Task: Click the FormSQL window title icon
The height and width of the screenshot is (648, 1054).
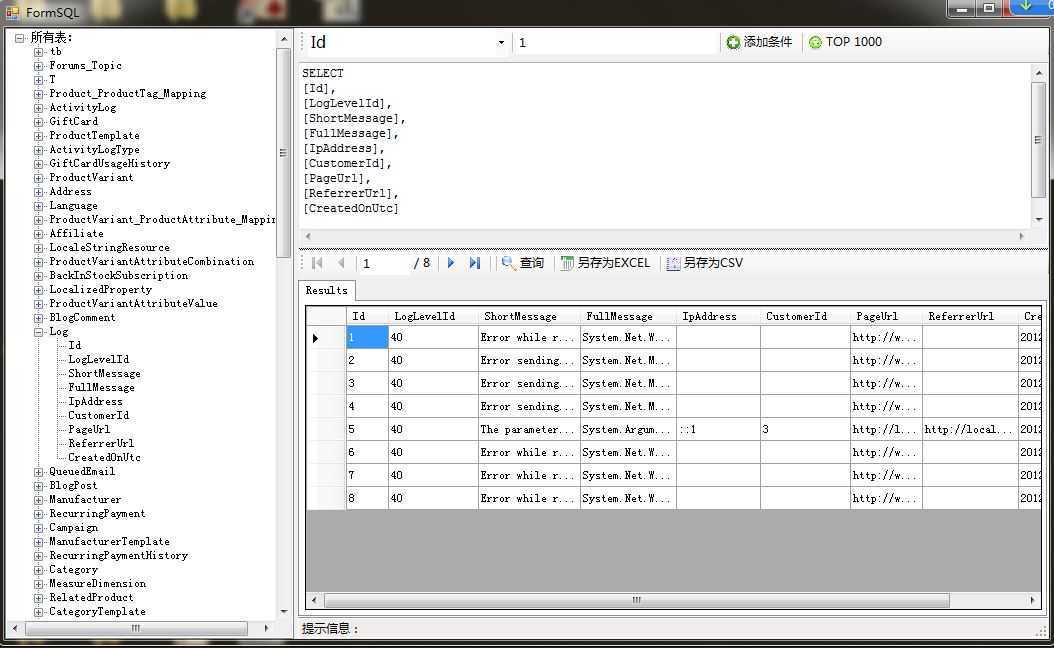Action: click(12, 11)
